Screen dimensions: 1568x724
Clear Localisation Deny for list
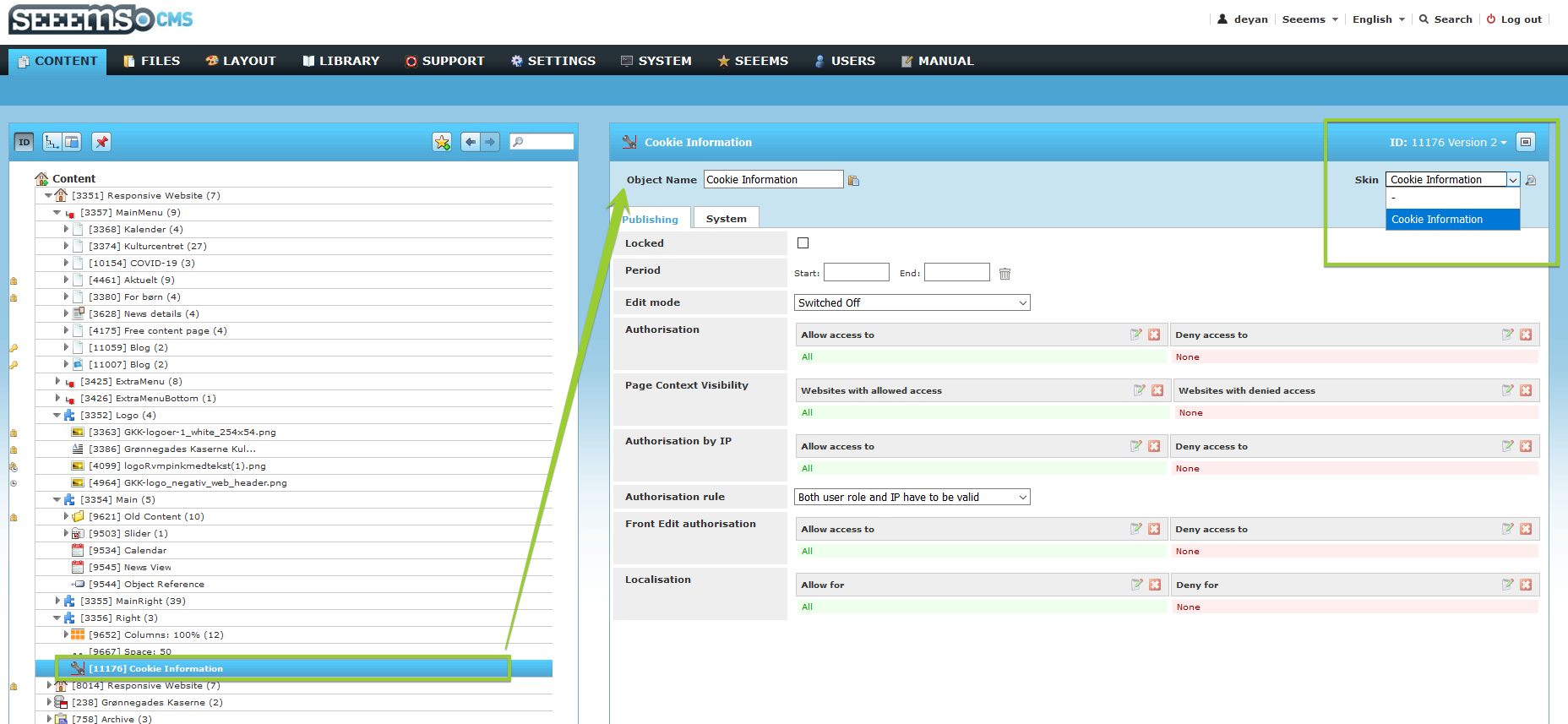coord(1526,585)
